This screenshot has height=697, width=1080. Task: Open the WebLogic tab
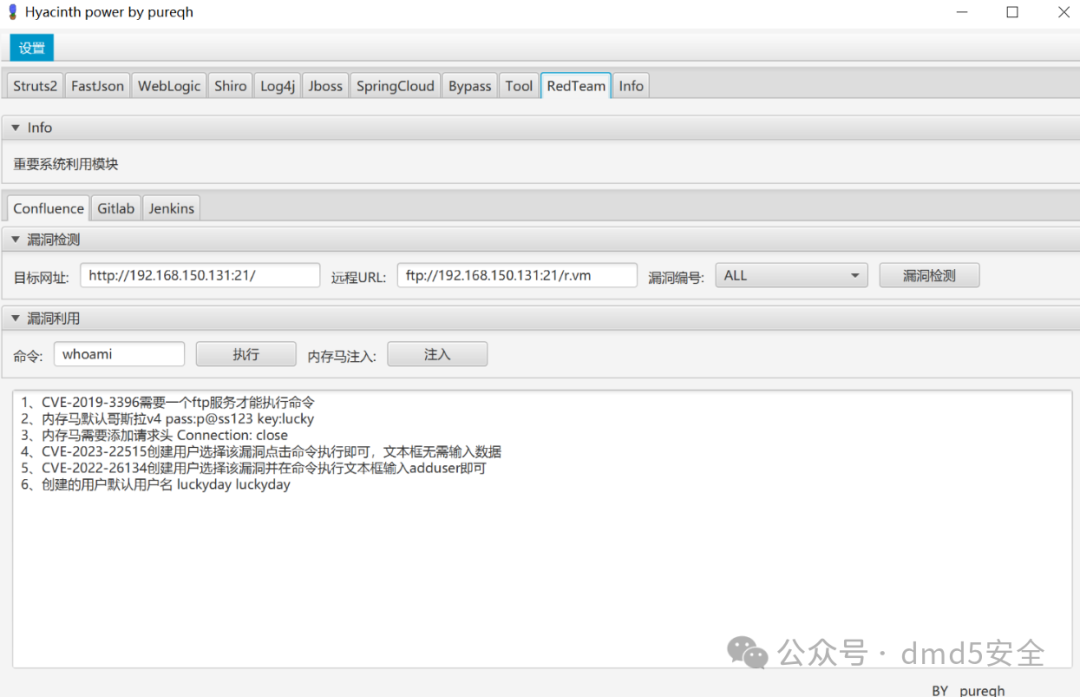pos(168,85)
